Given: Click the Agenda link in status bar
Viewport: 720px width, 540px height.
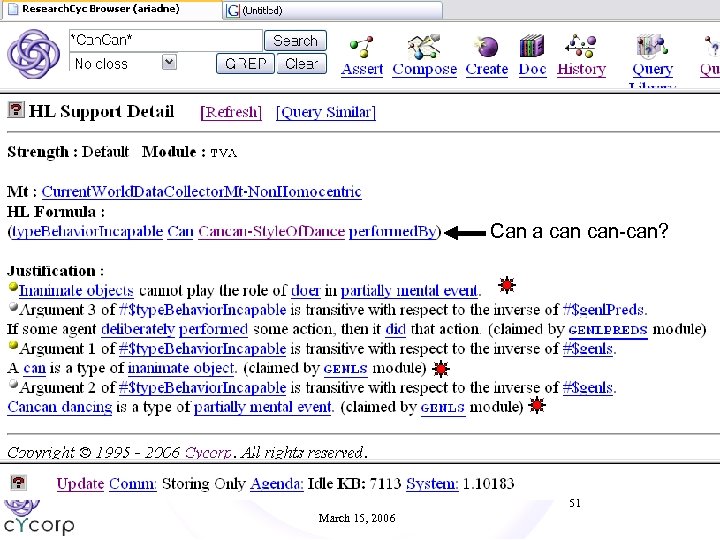Looking at the screenshot, I should tap(276, 484).
